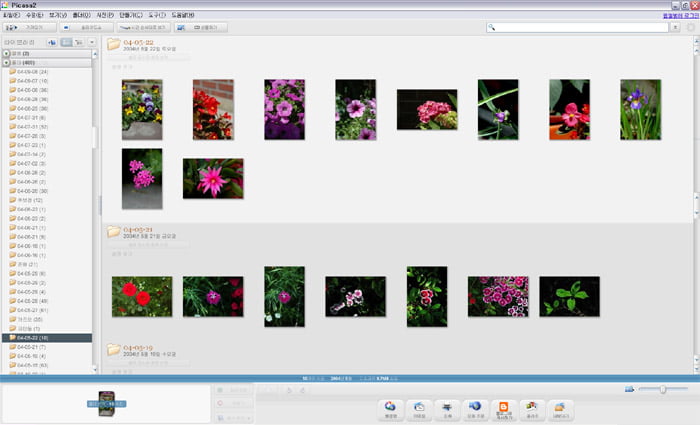Select the flat folder view icon above list

tap(66, 42)
